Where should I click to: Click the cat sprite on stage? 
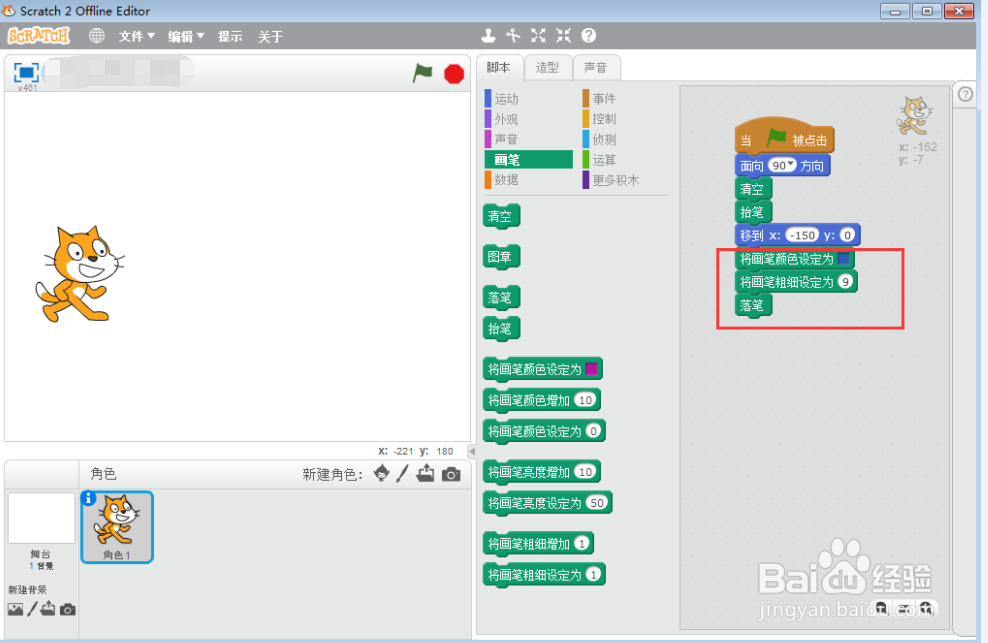coord(79,274)
